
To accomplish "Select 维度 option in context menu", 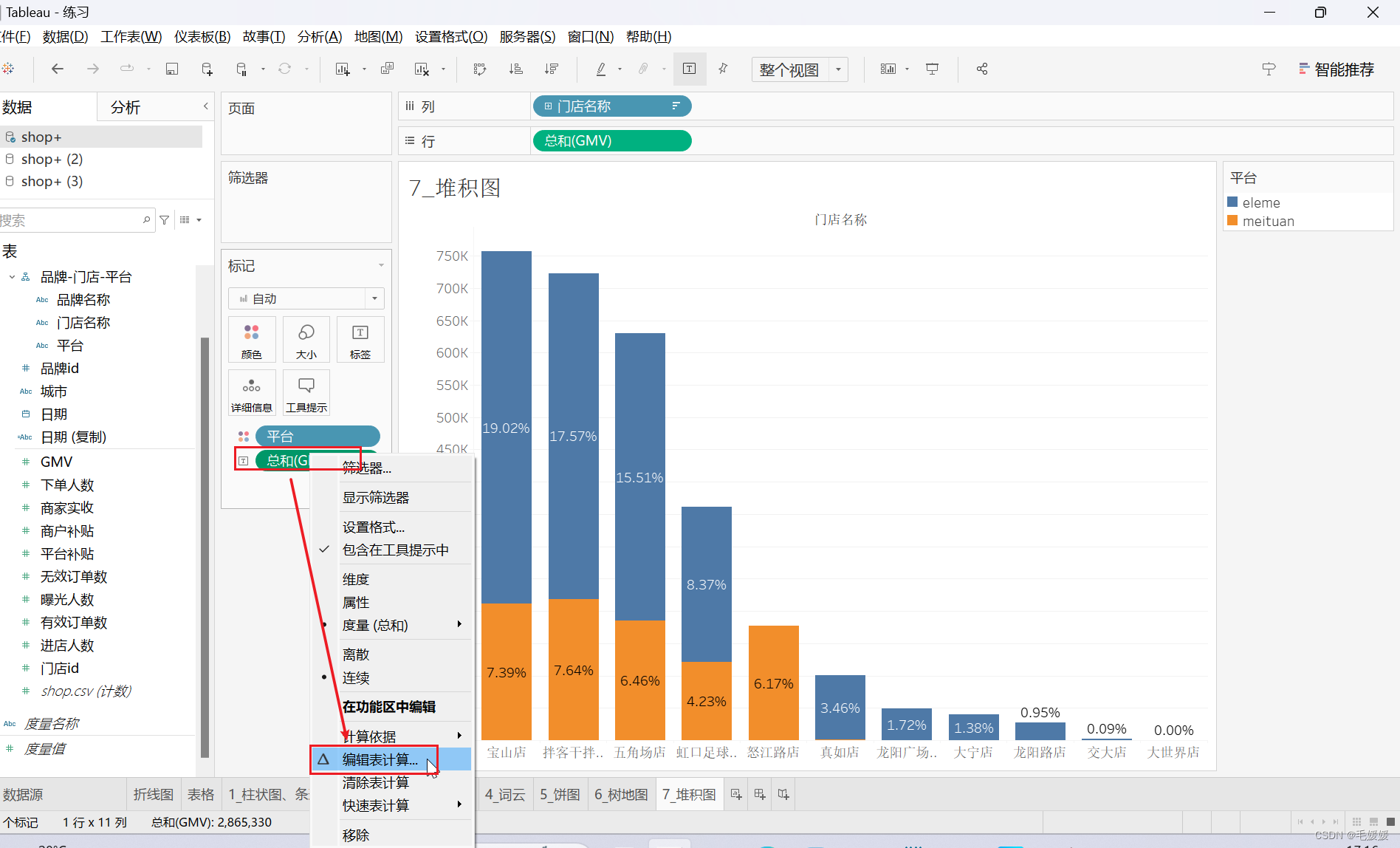I will (392, 579).
